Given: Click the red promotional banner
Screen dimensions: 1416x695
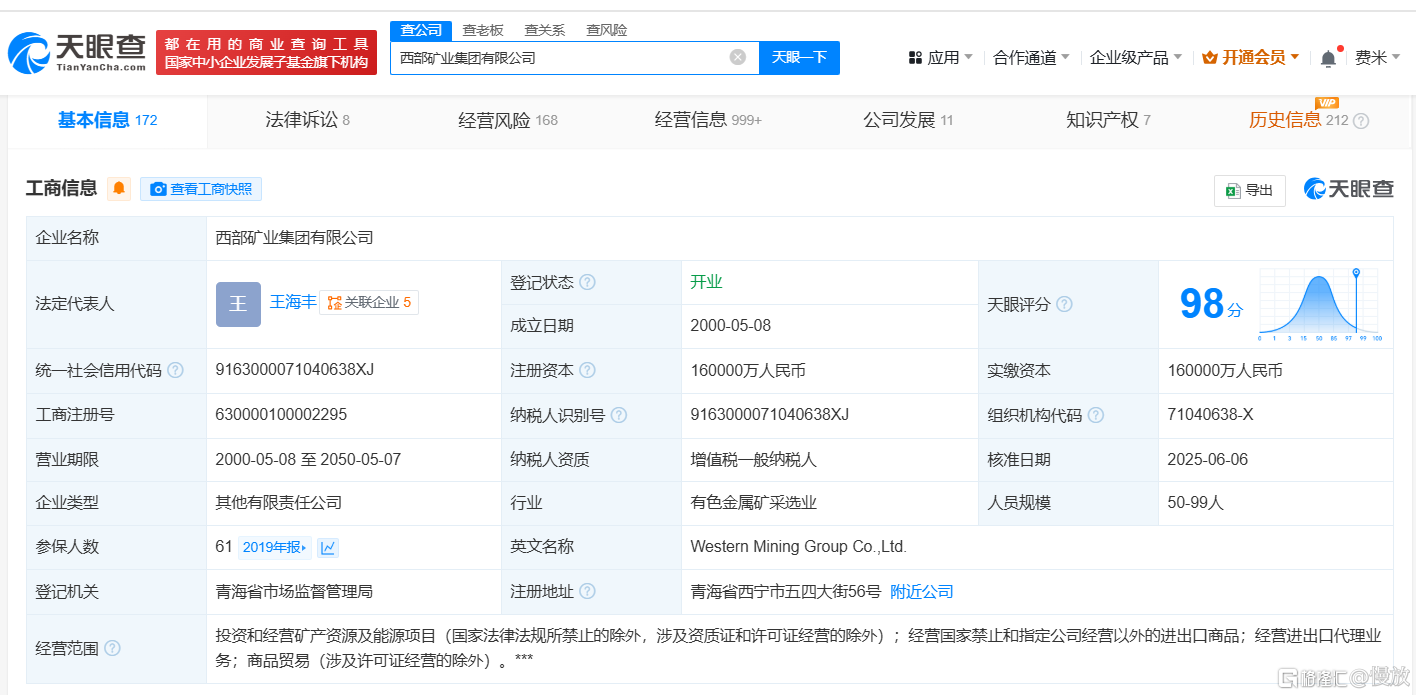Looking at the screenshot, I should coord(266,52).
